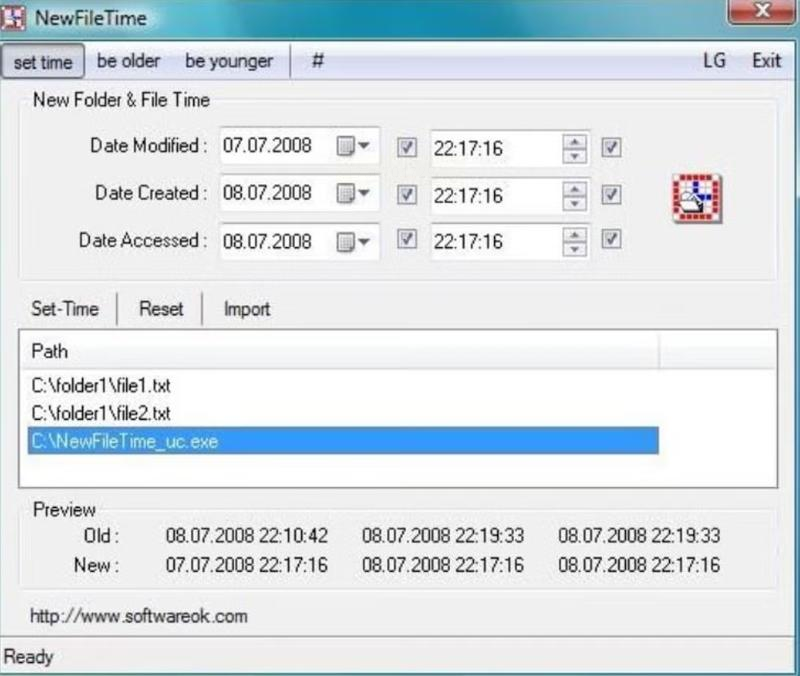Increase Date Accessed time with up arrow
The width and height of the screenshot is (800, 676).
click(574, 235)
